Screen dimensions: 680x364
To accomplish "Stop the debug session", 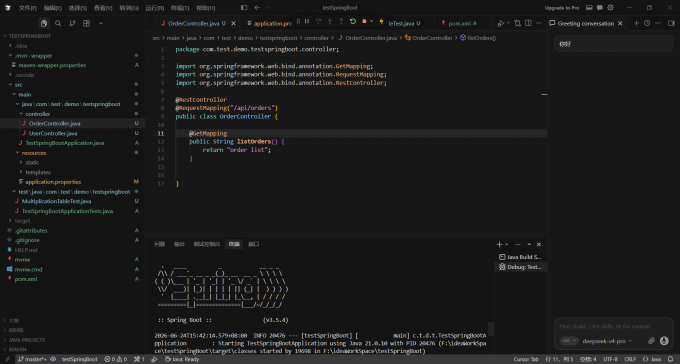I will tap(364, 22).
